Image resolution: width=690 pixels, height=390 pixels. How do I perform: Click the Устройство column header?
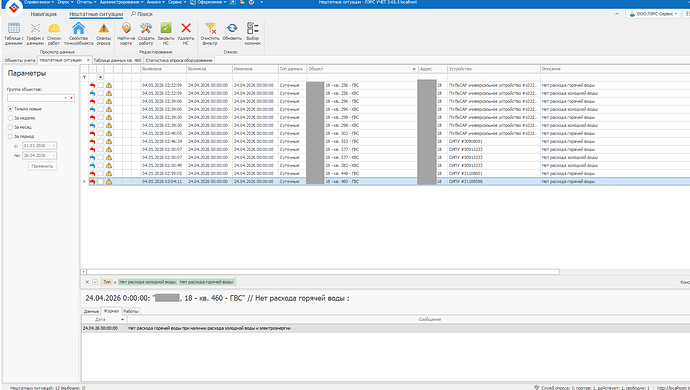493,69
